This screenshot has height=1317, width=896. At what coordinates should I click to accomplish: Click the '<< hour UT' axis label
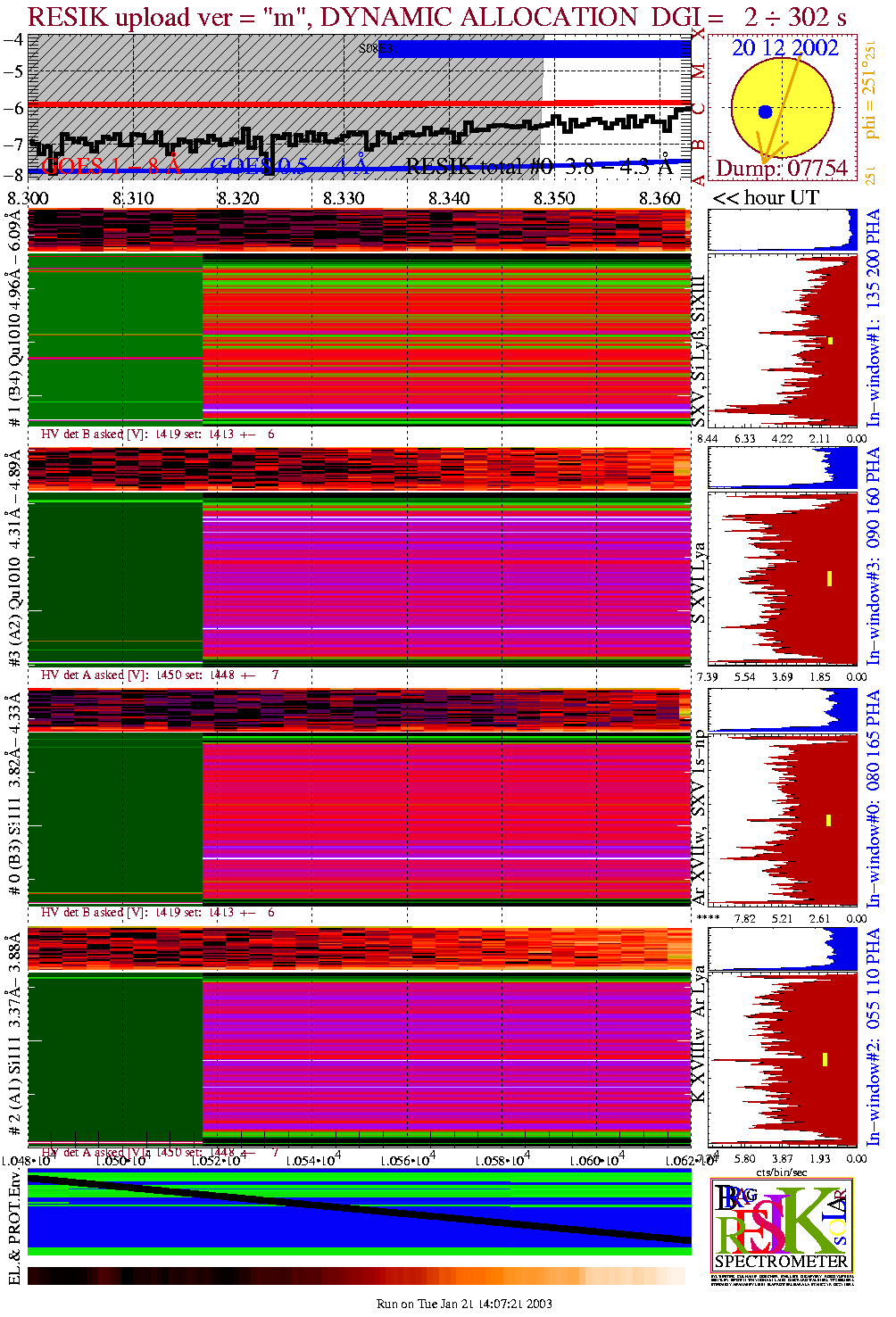(766, 198)
